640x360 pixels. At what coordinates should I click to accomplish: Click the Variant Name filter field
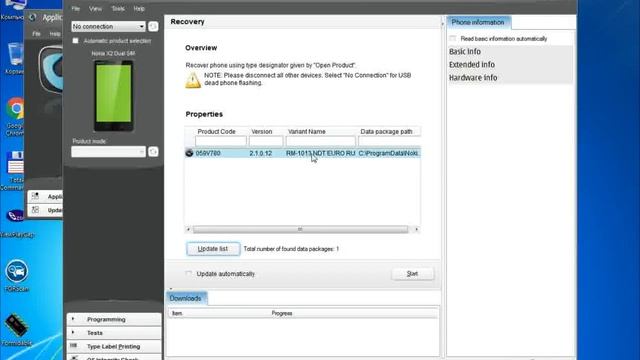click(x=320, y=141)
